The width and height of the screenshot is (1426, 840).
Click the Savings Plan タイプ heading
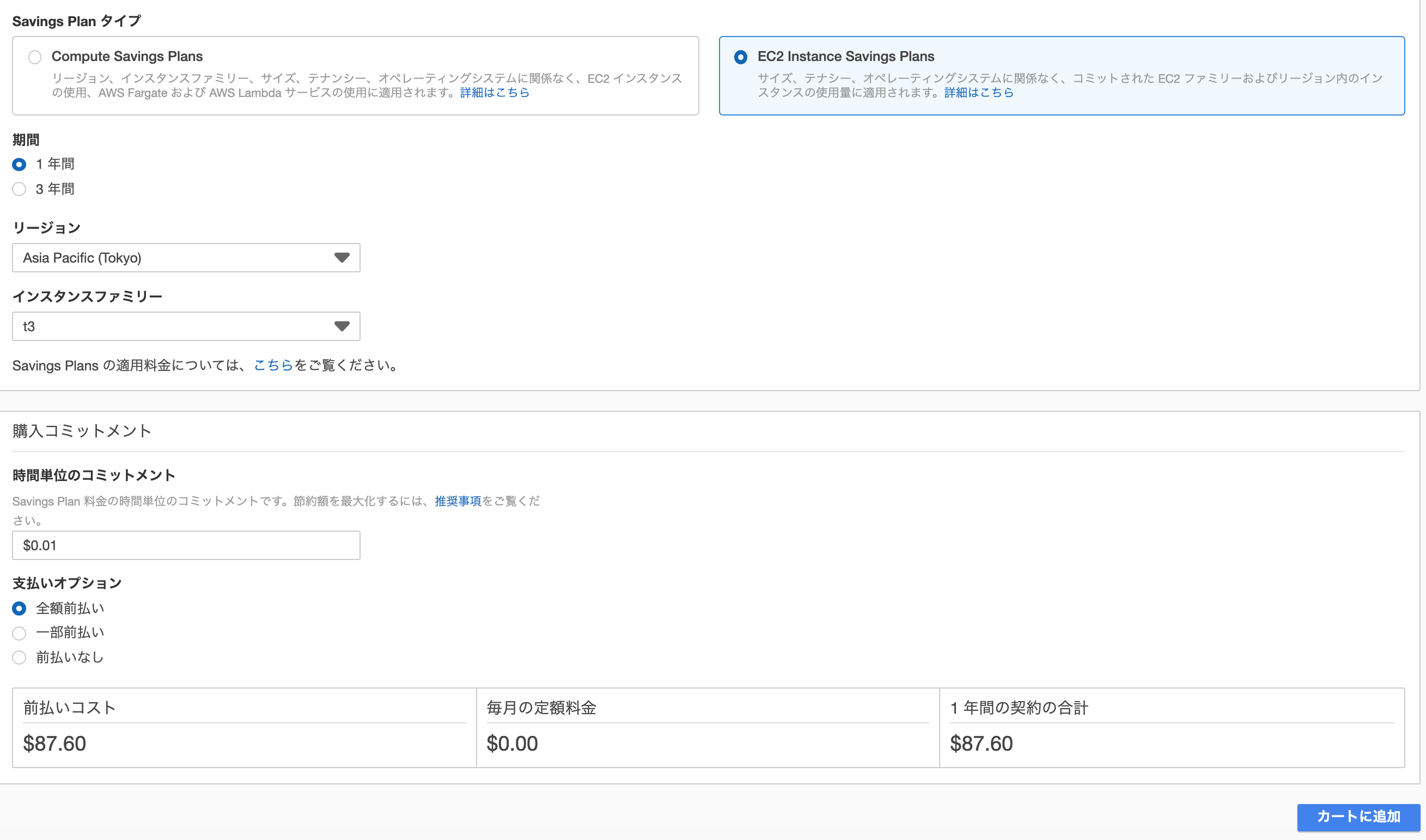point(77,21)
